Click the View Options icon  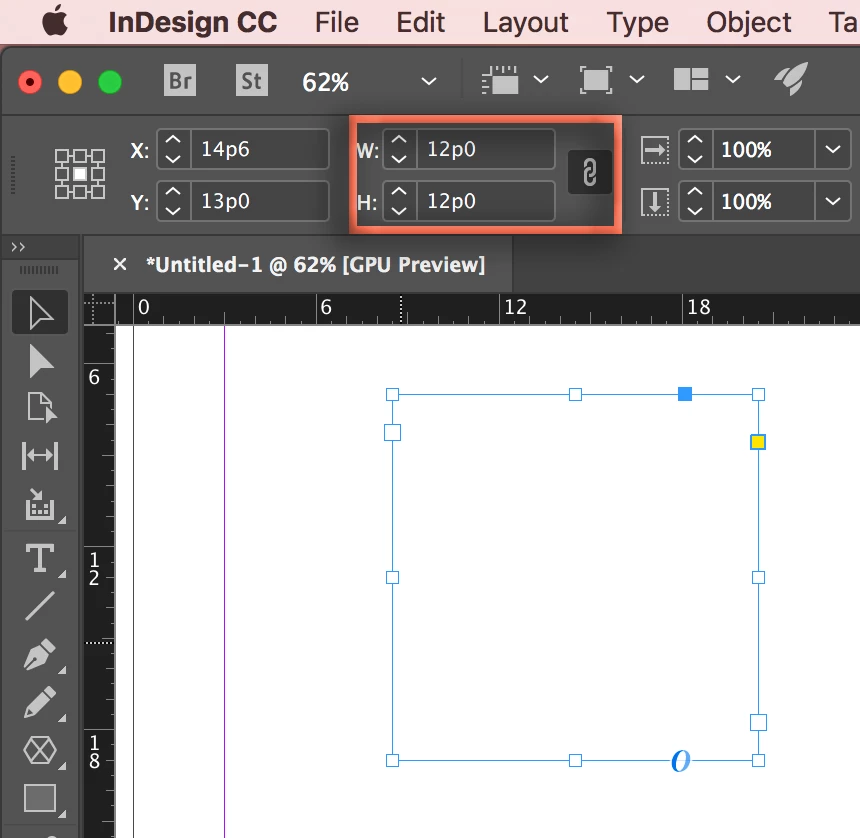click(x=500, y=80)
